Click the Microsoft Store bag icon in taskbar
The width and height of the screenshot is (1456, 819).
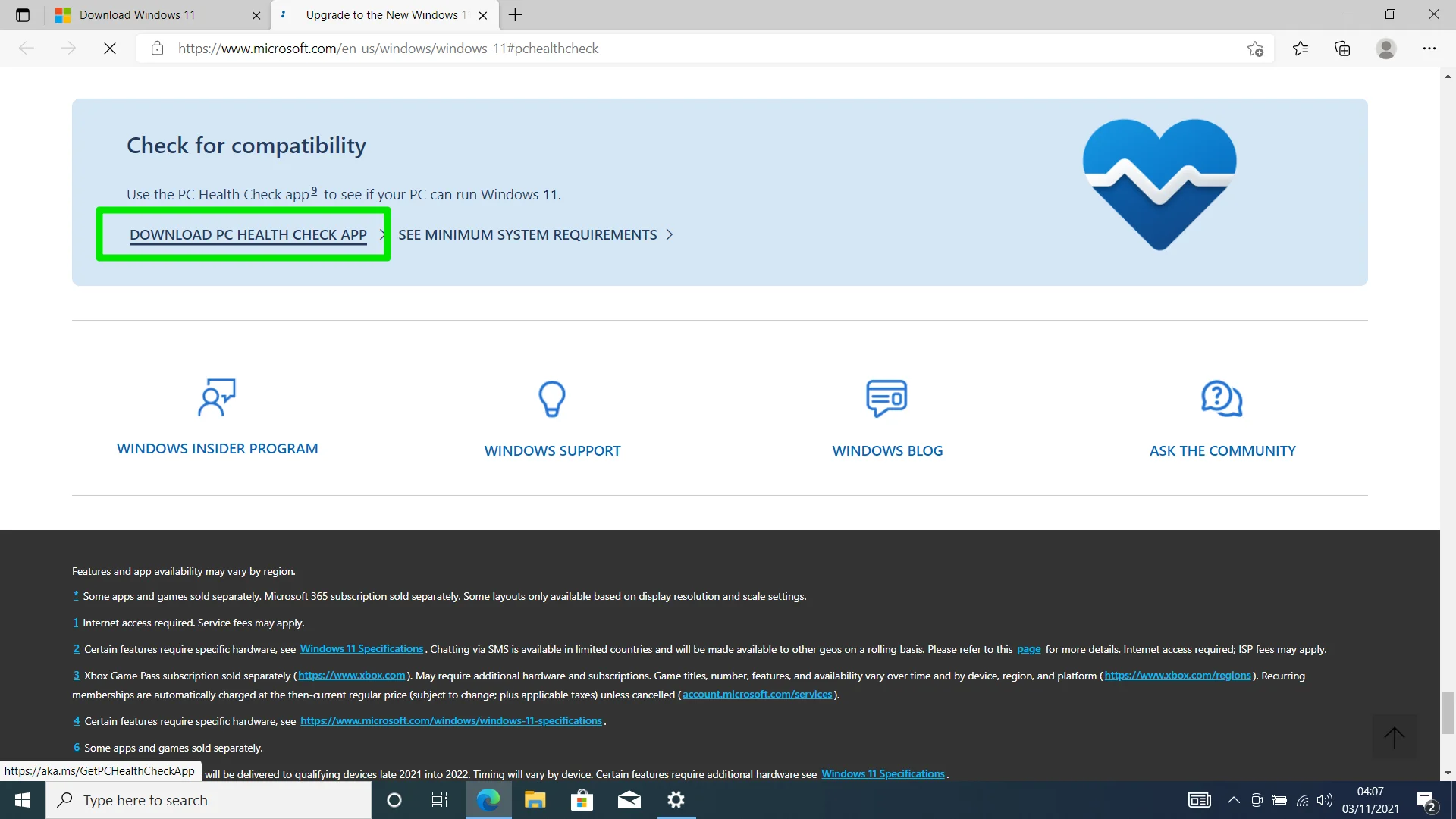pyautogui.click(x=582, y=799)
